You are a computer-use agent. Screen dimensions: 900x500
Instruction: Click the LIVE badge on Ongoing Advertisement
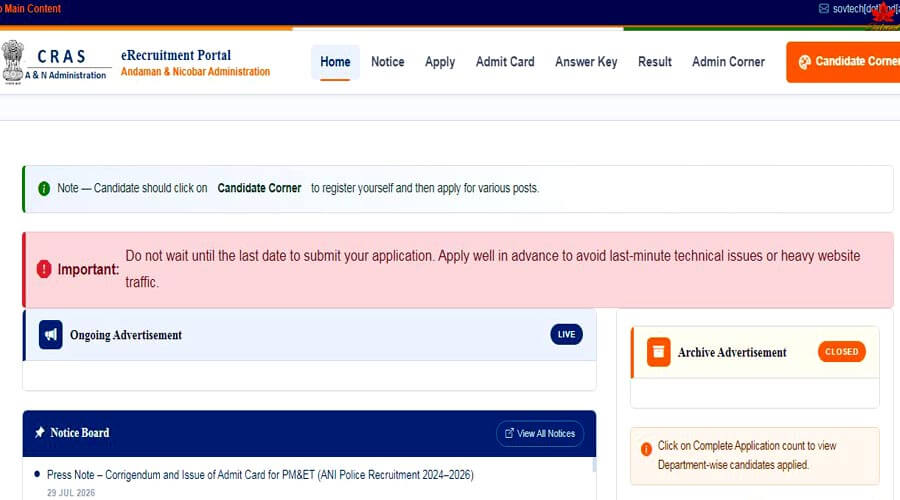[x=567, y=335]
